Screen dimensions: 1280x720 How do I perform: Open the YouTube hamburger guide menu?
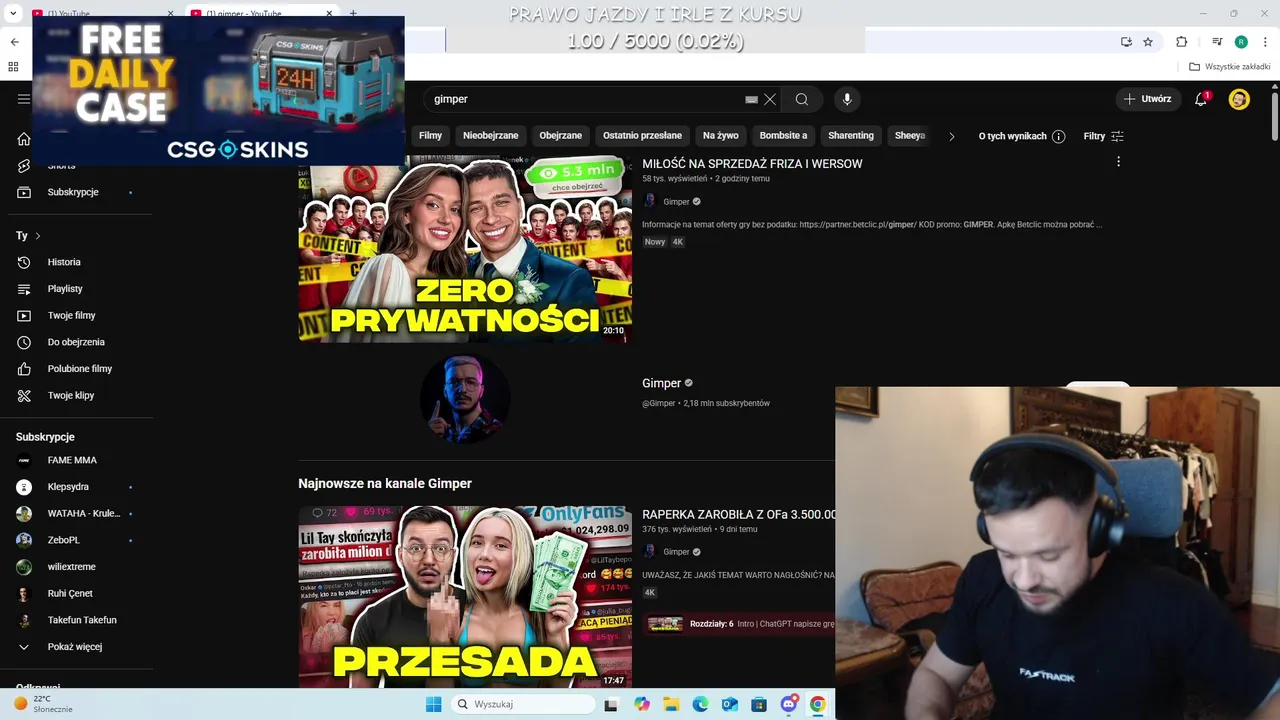pos(24,99)
